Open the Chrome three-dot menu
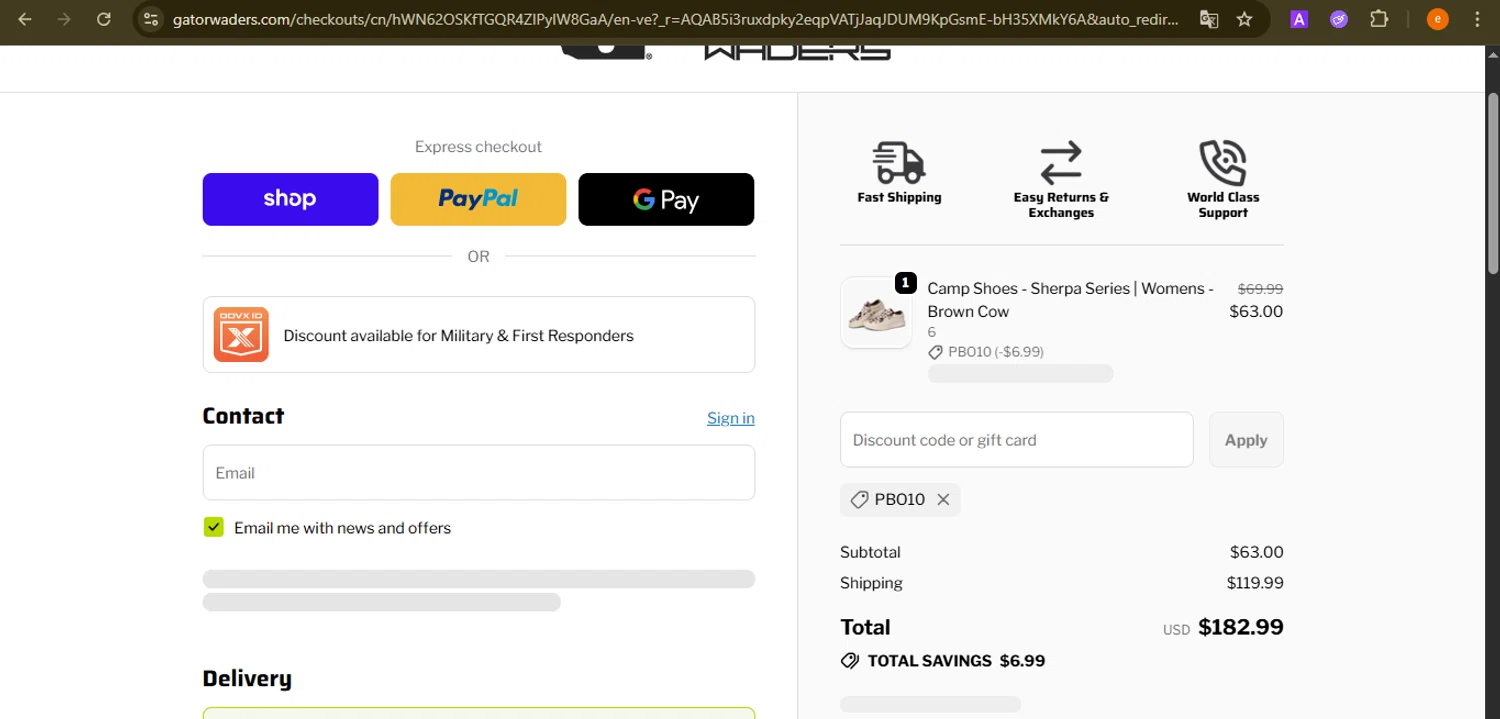The height and width of the screenshot is (719, 1500). (x=1477, y=19)
